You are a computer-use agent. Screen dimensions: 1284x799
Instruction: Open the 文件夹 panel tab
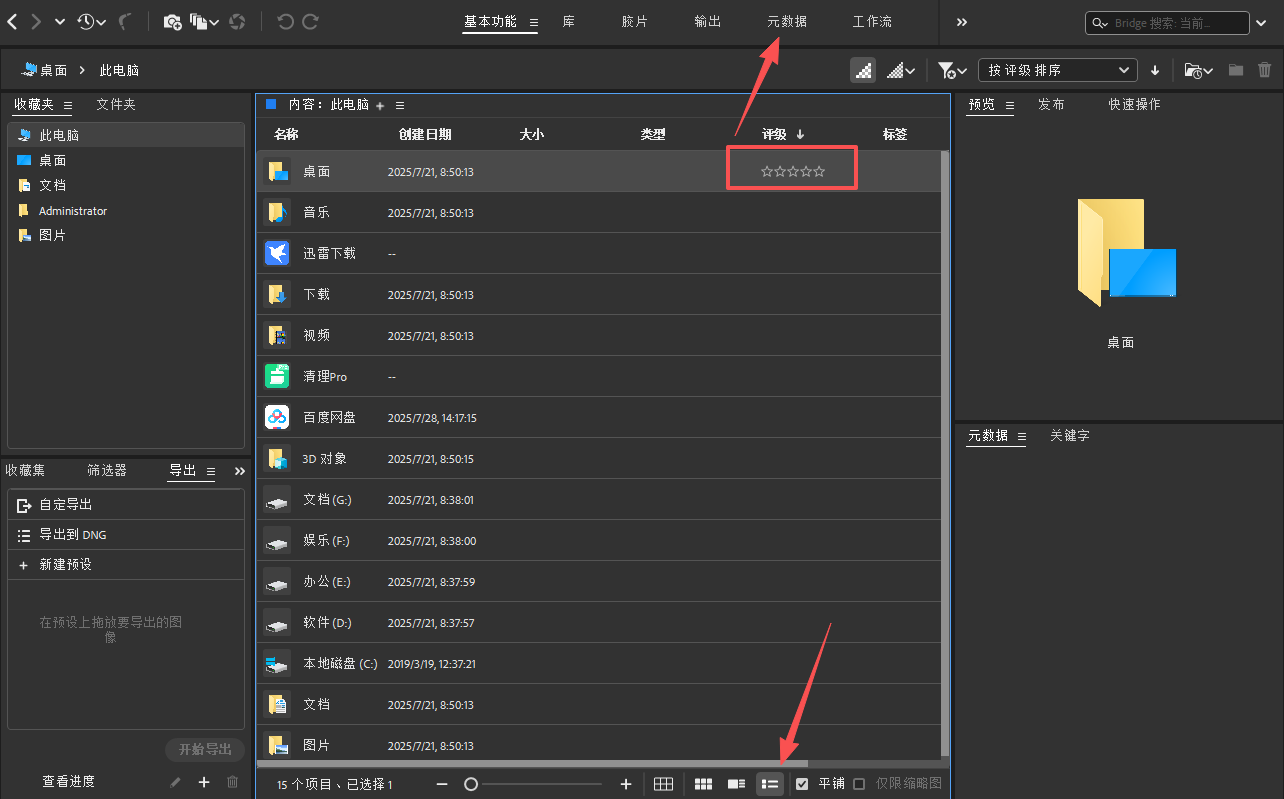(116, 104)
